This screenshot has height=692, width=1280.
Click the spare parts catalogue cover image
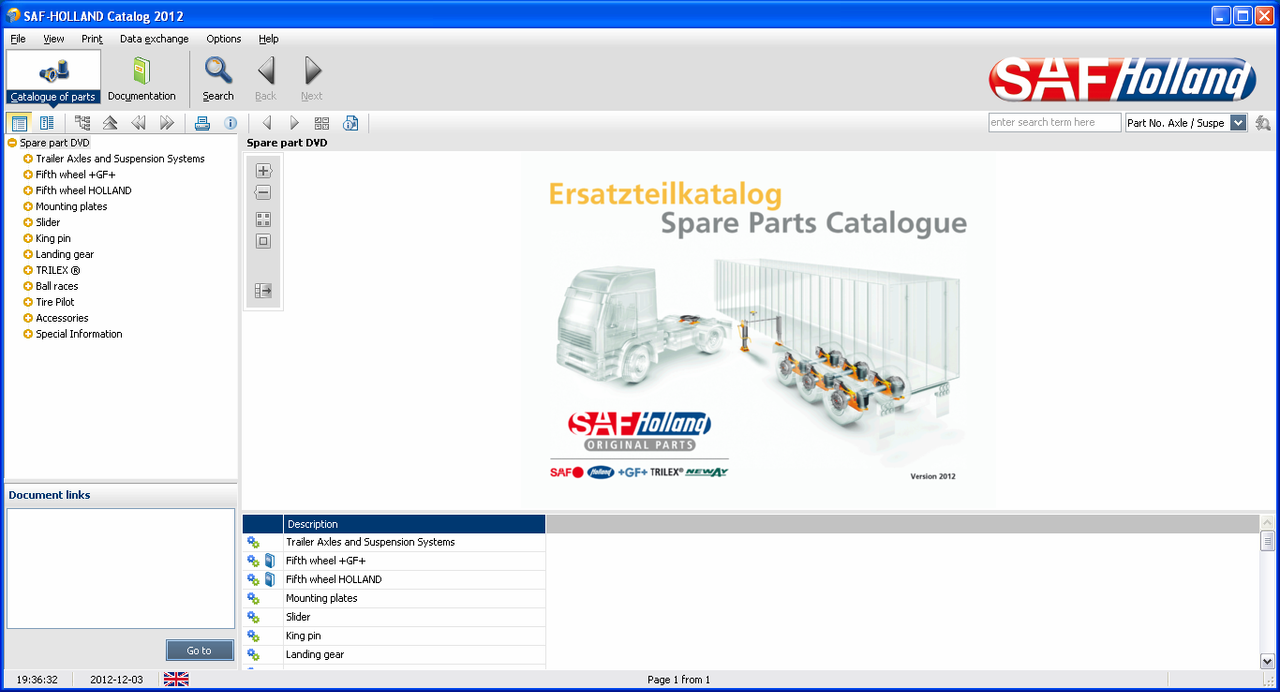[x=757, y=330]
